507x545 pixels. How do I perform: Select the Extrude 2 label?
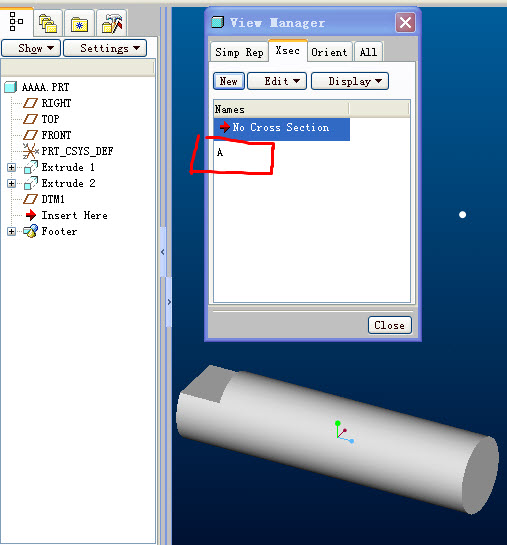(68, 183)
